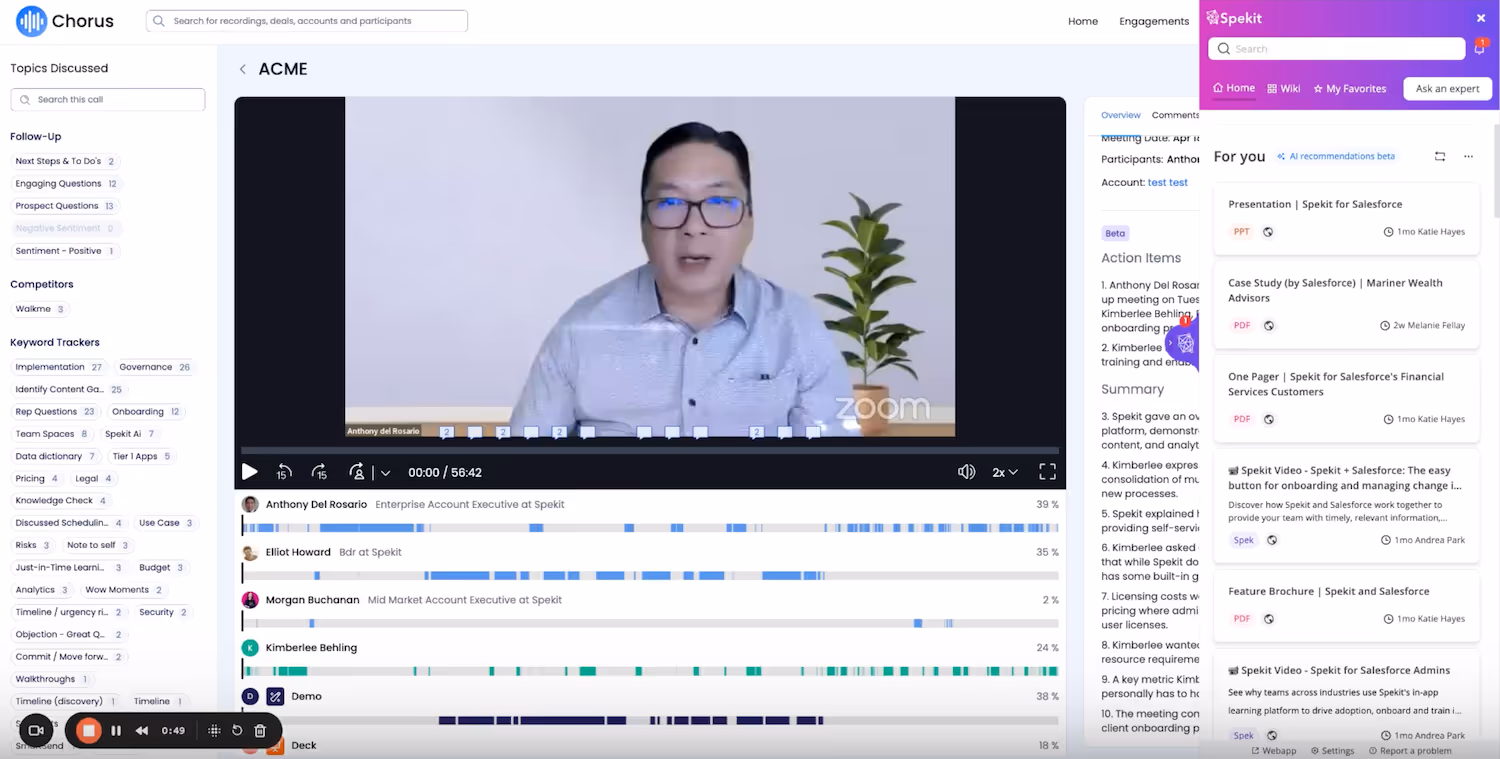Select the Walkme competitor tag
This screenshot has height=759, width=1500.
(40, 309)
